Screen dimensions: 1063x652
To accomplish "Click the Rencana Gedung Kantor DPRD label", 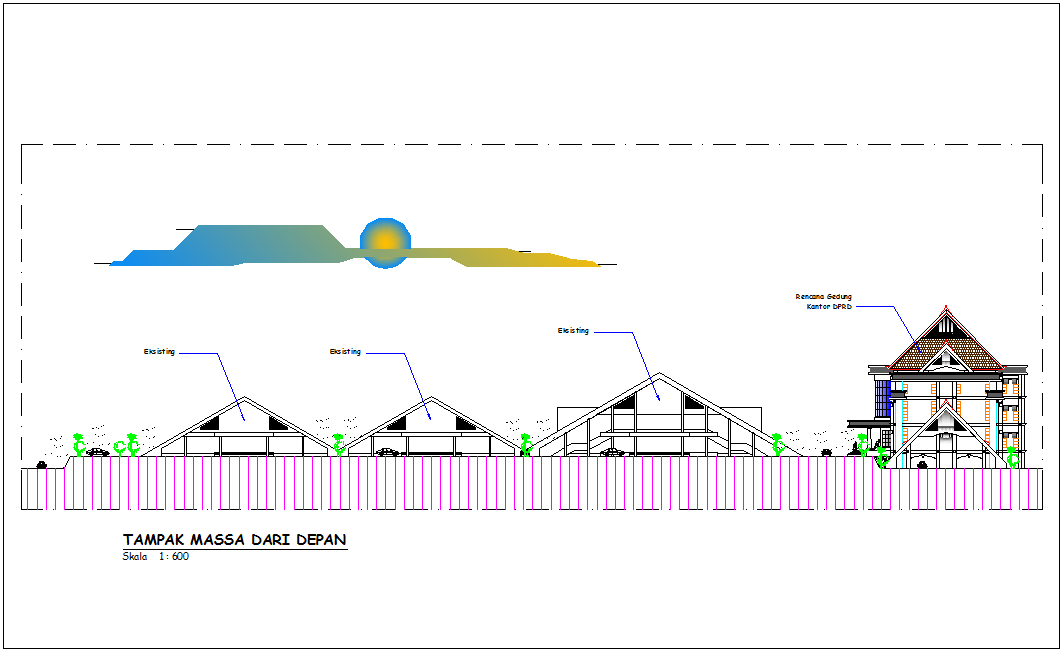I will click(822, 301).
